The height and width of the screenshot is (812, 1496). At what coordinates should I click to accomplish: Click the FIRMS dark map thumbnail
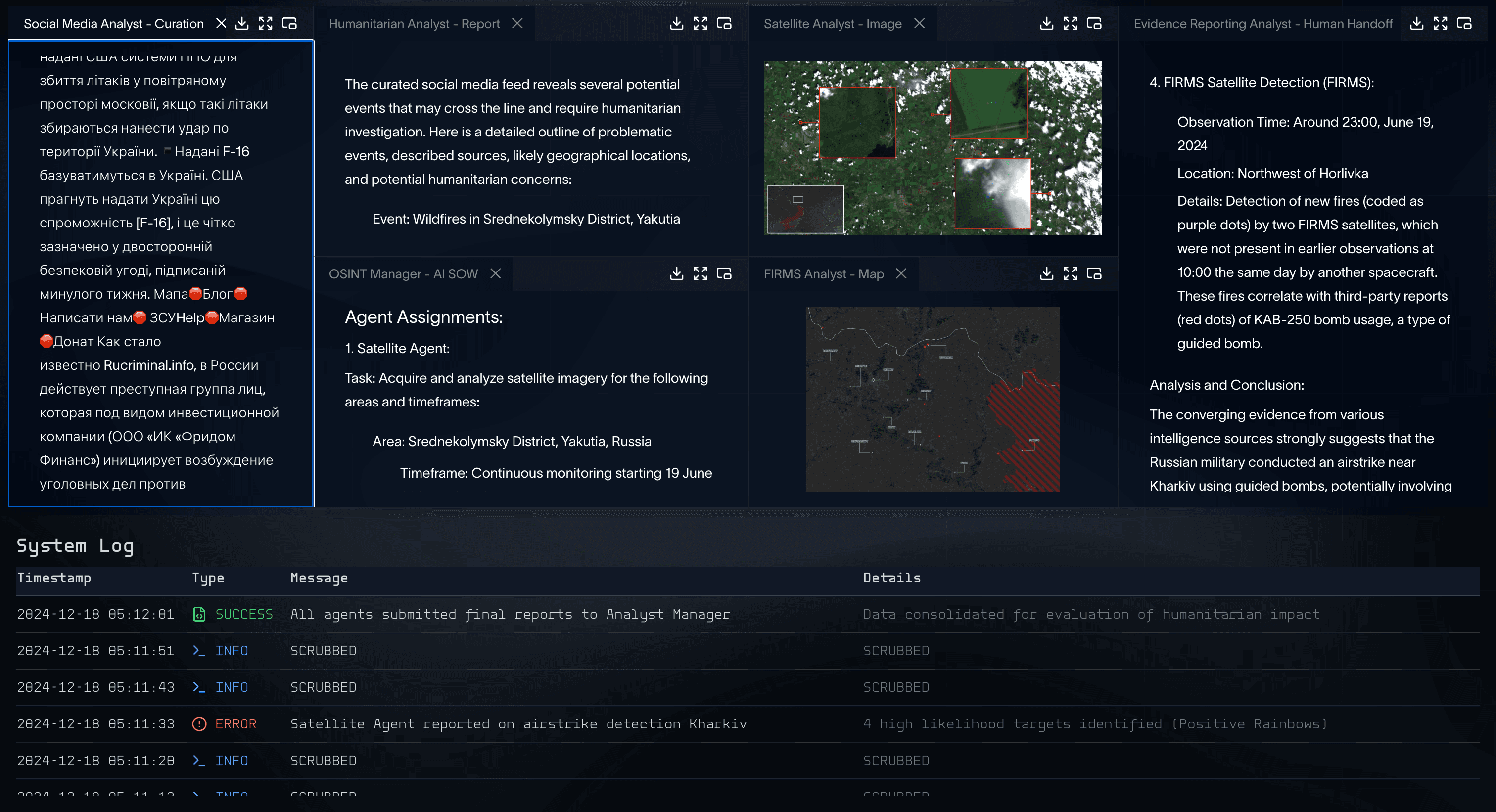932,399
